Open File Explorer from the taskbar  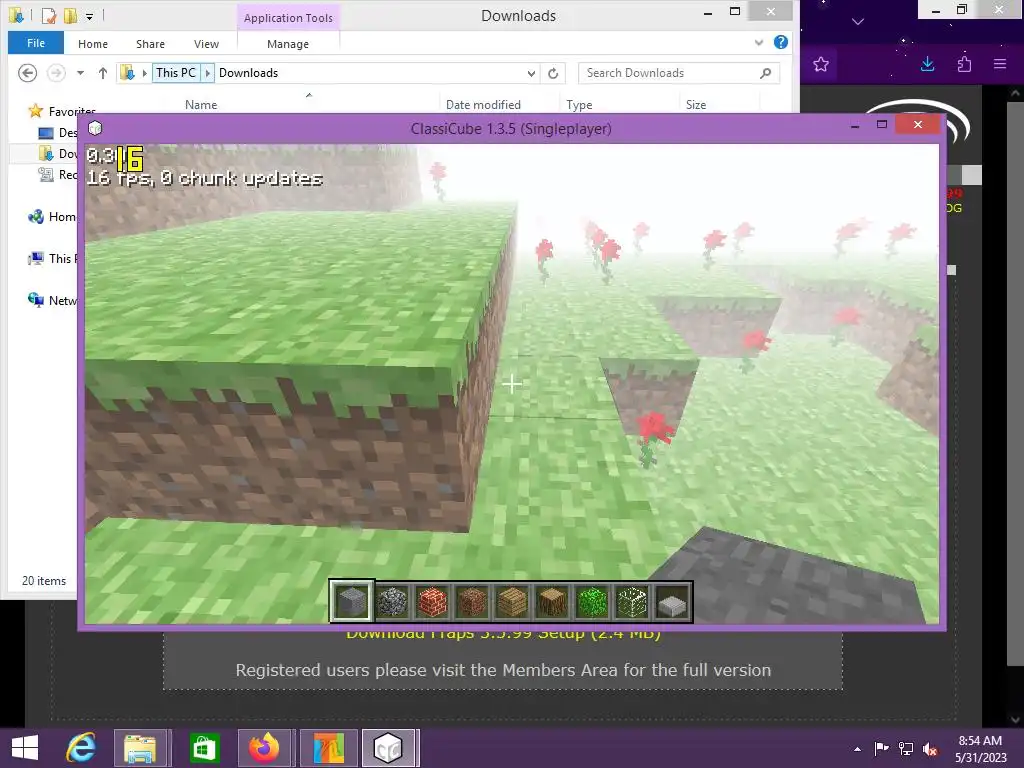pyautogui.click(x=140, y=748)
